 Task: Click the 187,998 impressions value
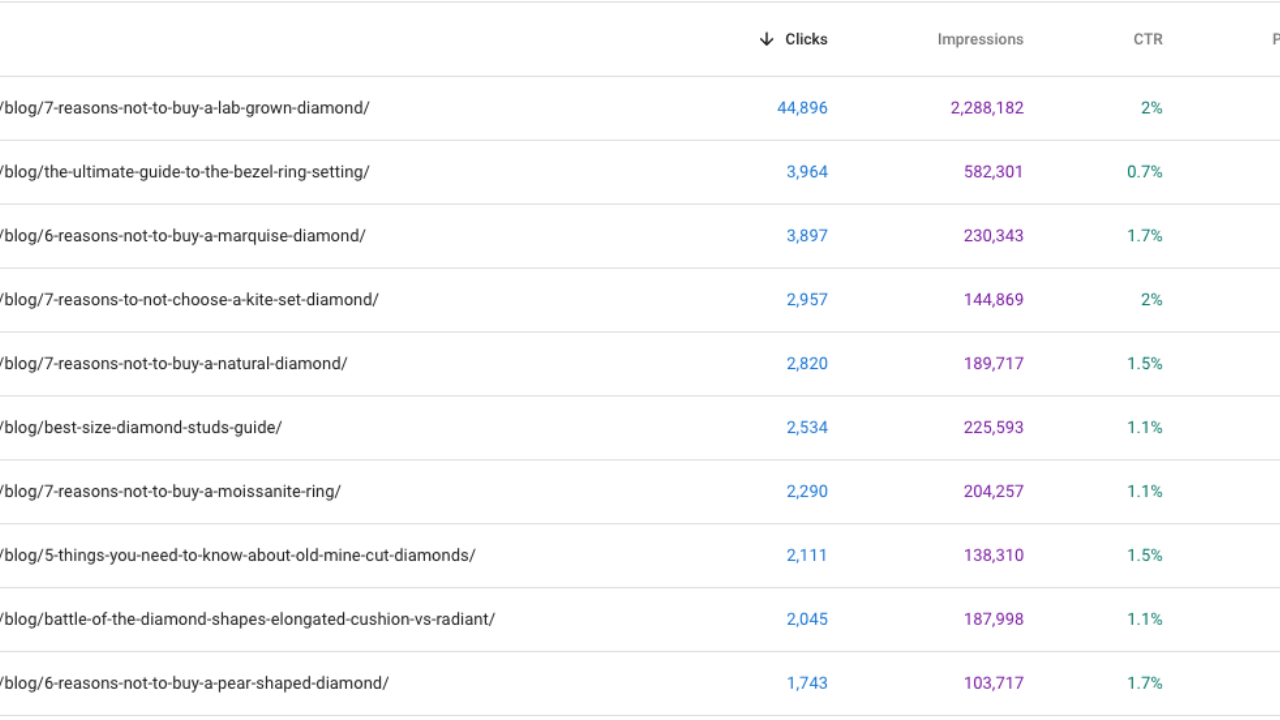[x=994, y=620]
